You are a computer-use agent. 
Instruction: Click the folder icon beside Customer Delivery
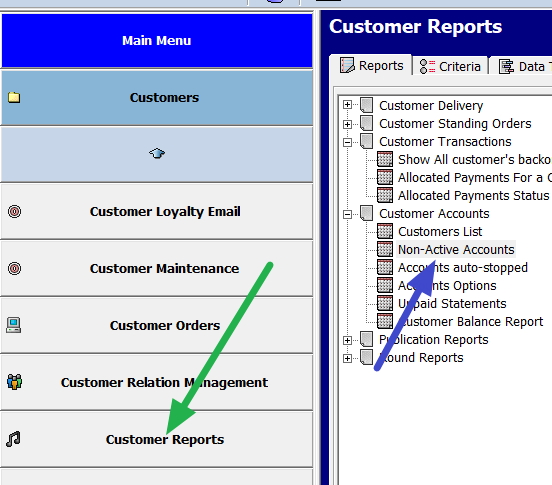pos(366,105)
